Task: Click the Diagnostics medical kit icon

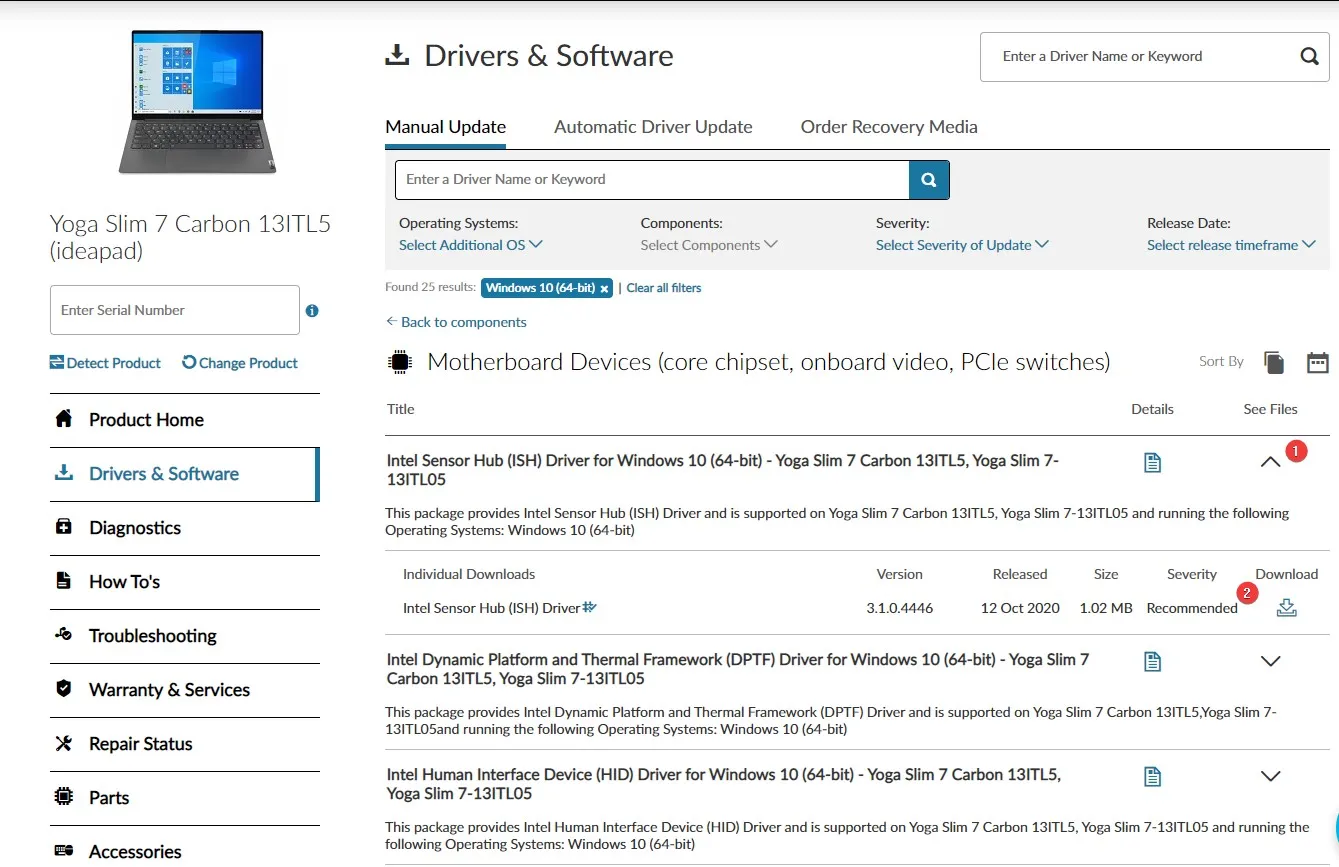Action: 64,527
